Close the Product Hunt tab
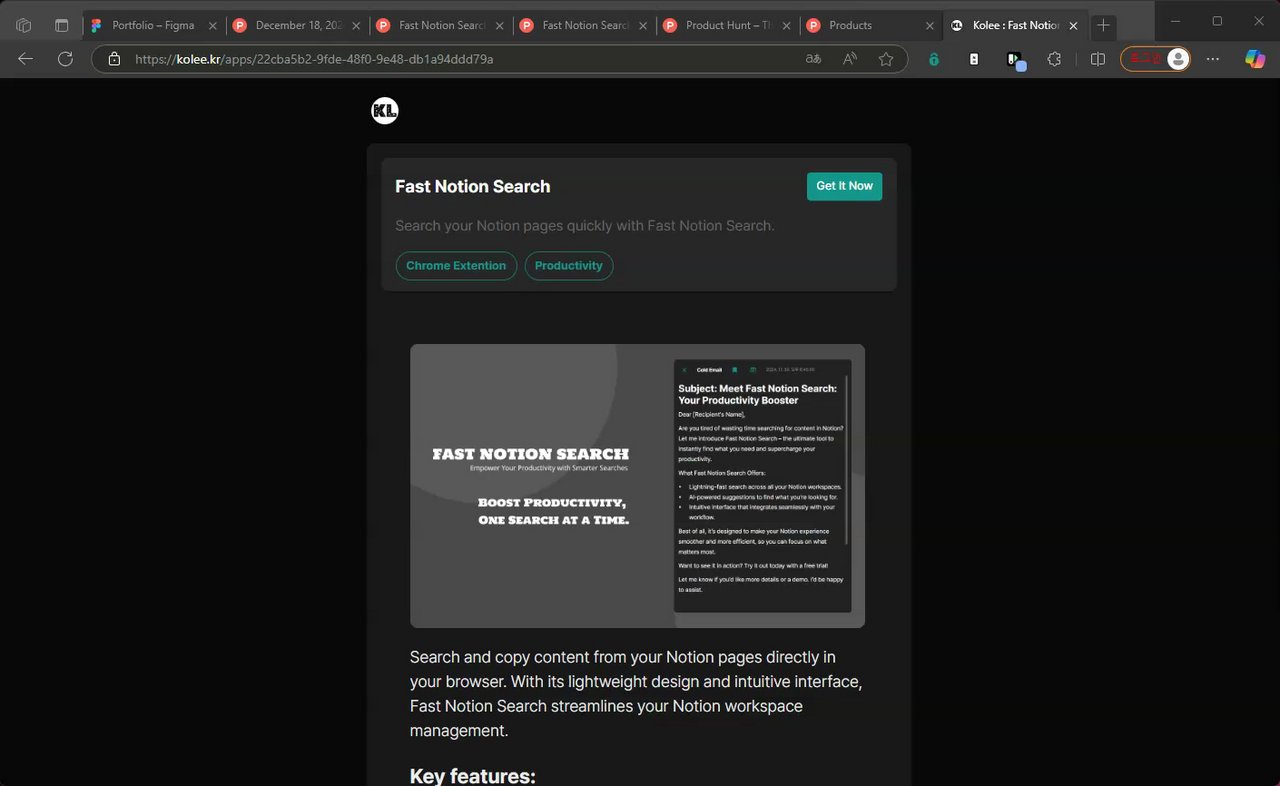The image size is (1280, 786). [787, 26]
